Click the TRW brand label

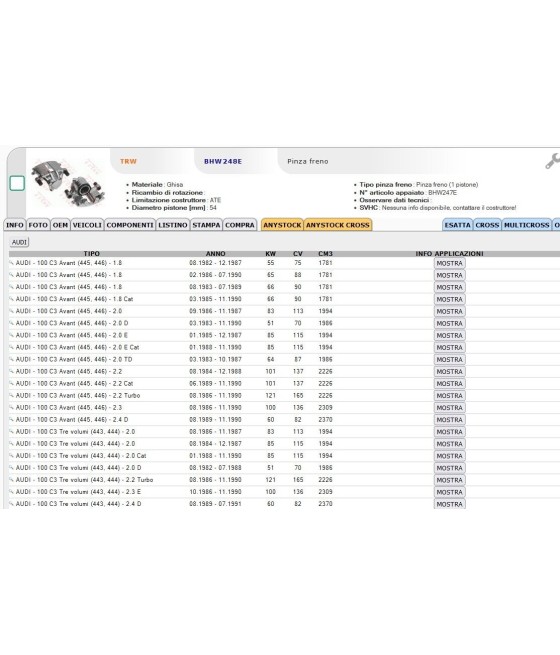(128, 161)
